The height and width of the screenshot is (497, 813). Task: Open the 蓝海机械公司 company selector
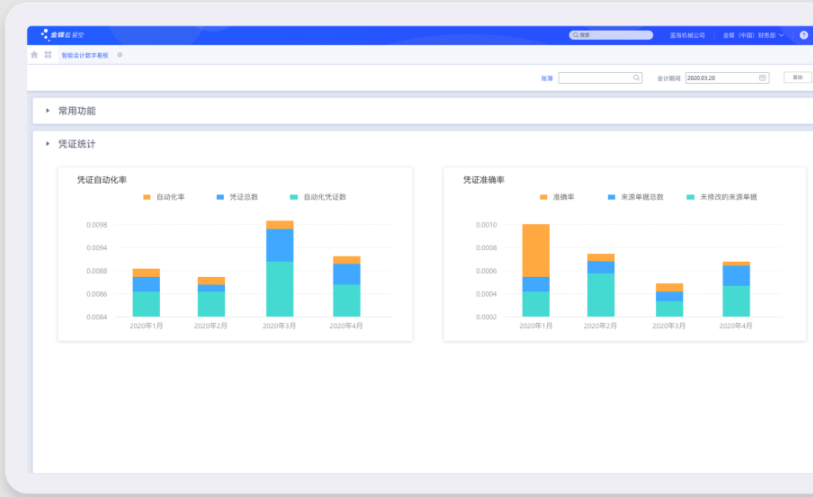(x=687, y=35)
